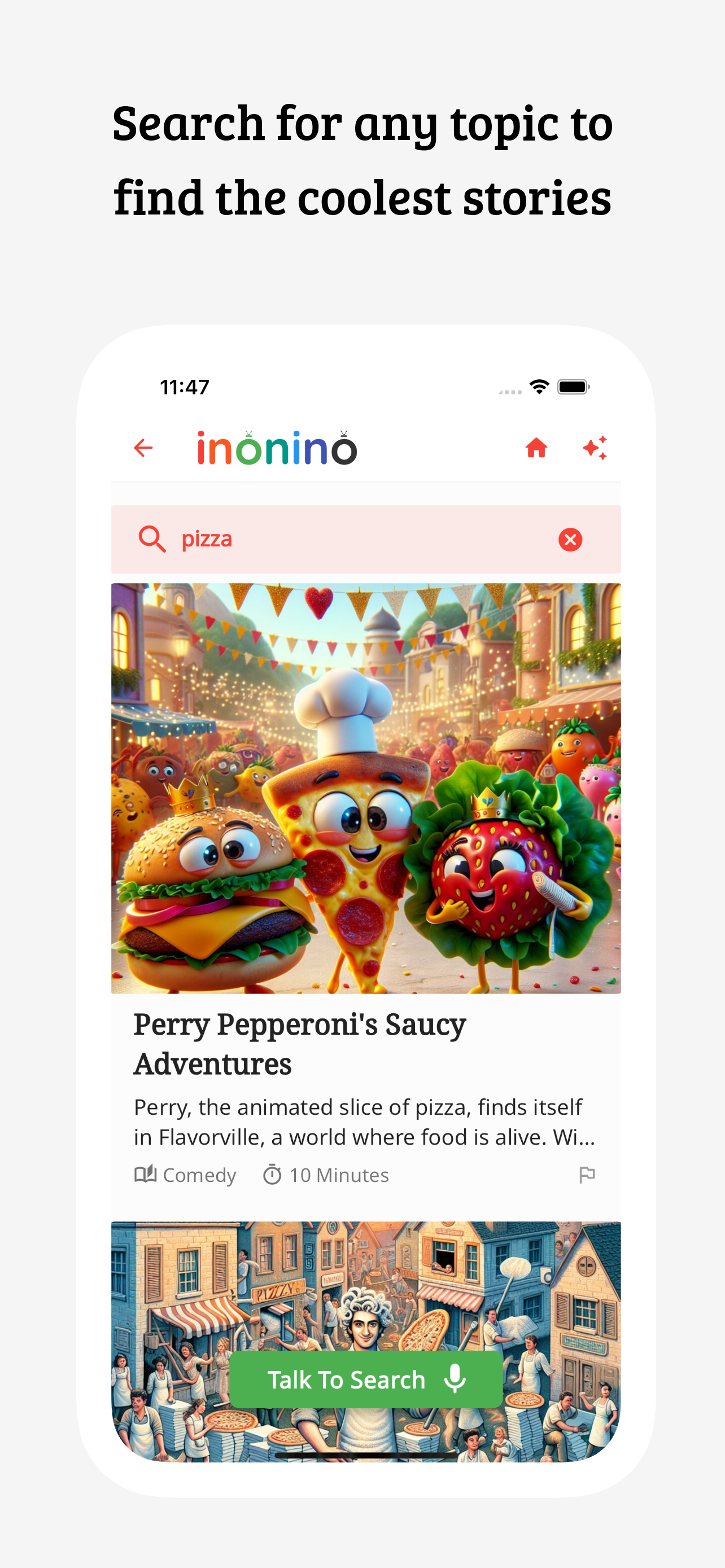Click the Comedy book icon

146,1174
